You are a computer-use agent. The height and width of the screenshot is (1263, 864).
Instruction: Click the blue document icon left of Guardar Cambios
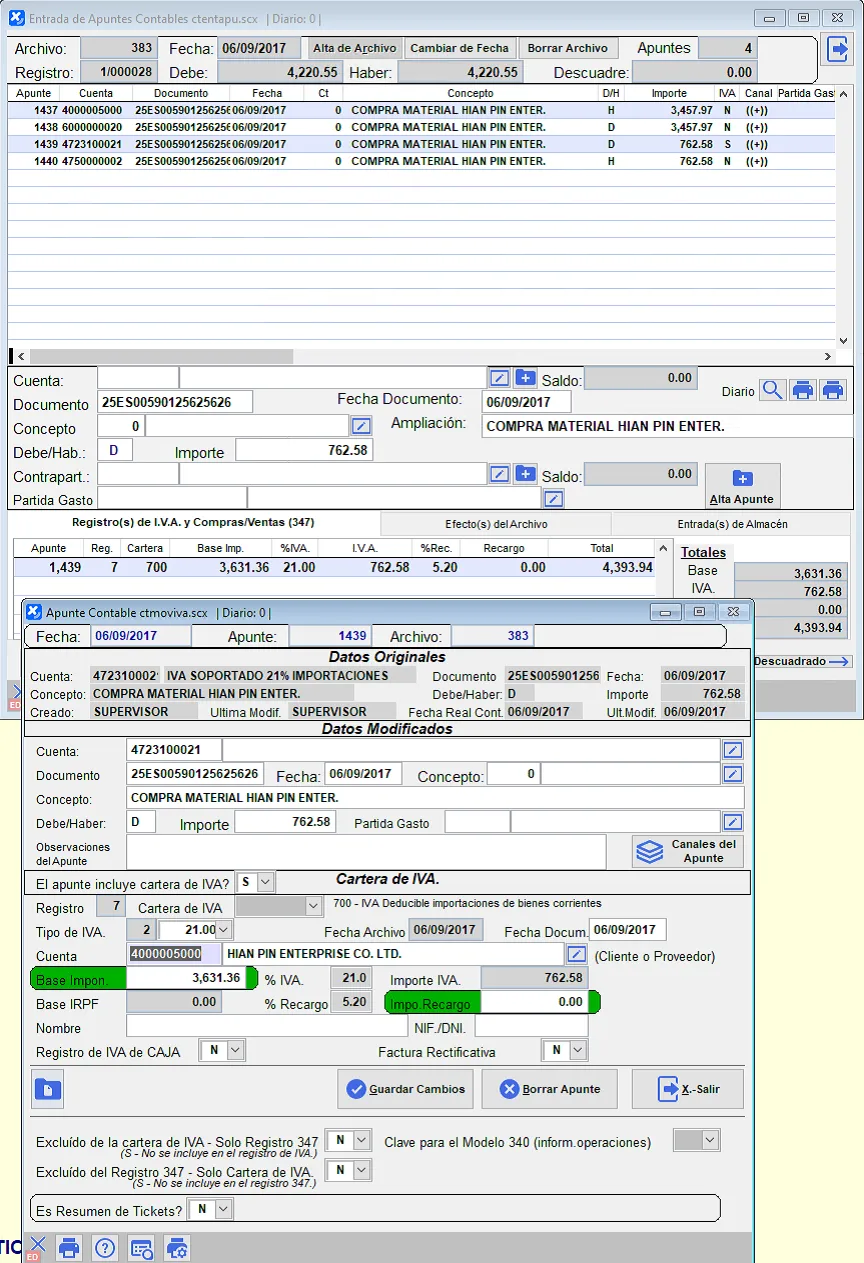(47, 1089)
